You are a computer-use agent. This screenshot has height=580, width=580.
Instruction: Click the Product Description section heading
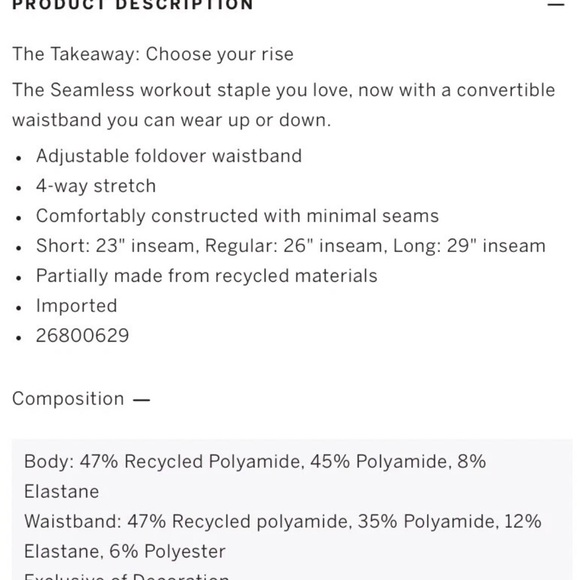(133, 5)
